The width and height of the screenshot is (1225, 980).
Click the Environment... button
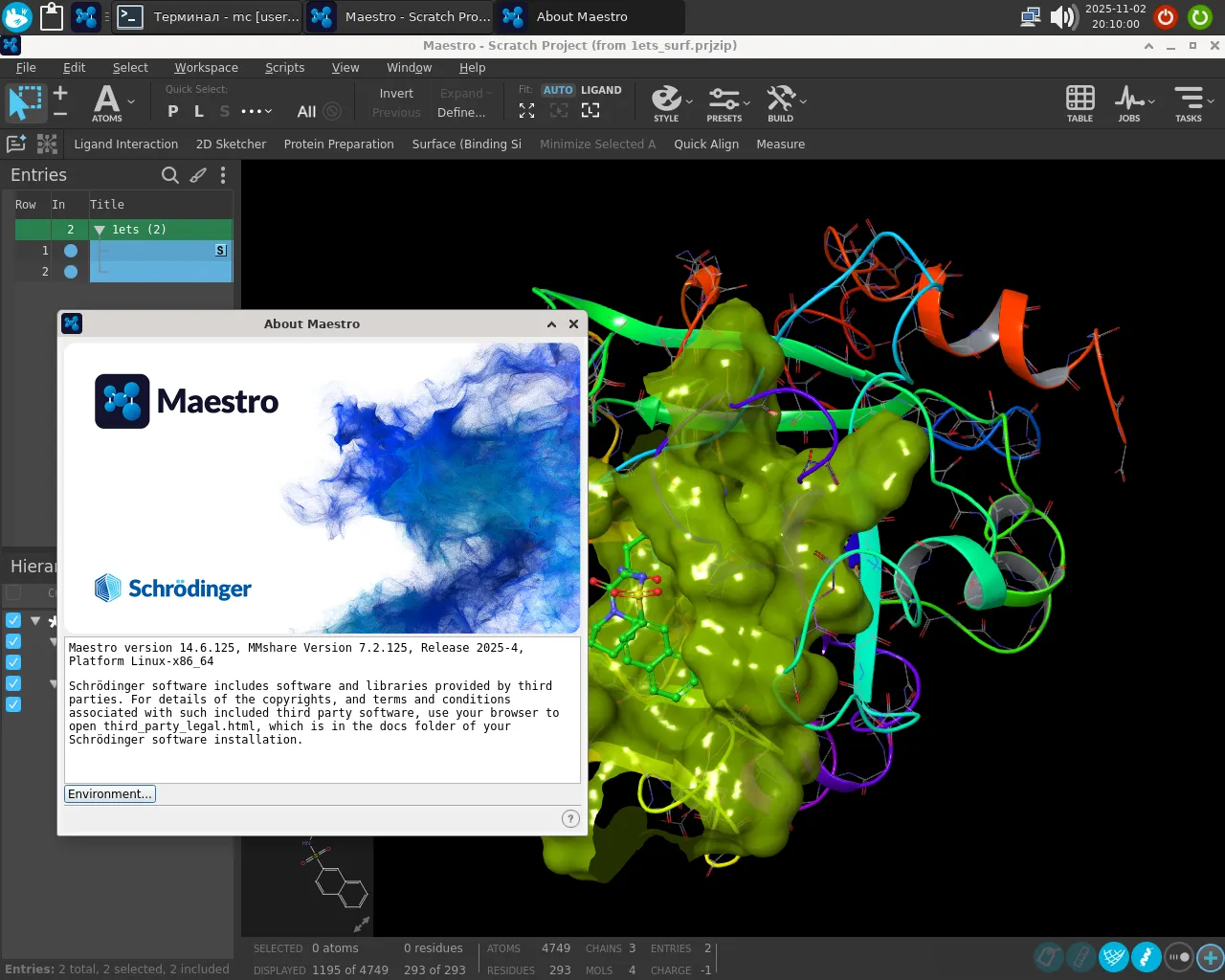tap(110, 794)
